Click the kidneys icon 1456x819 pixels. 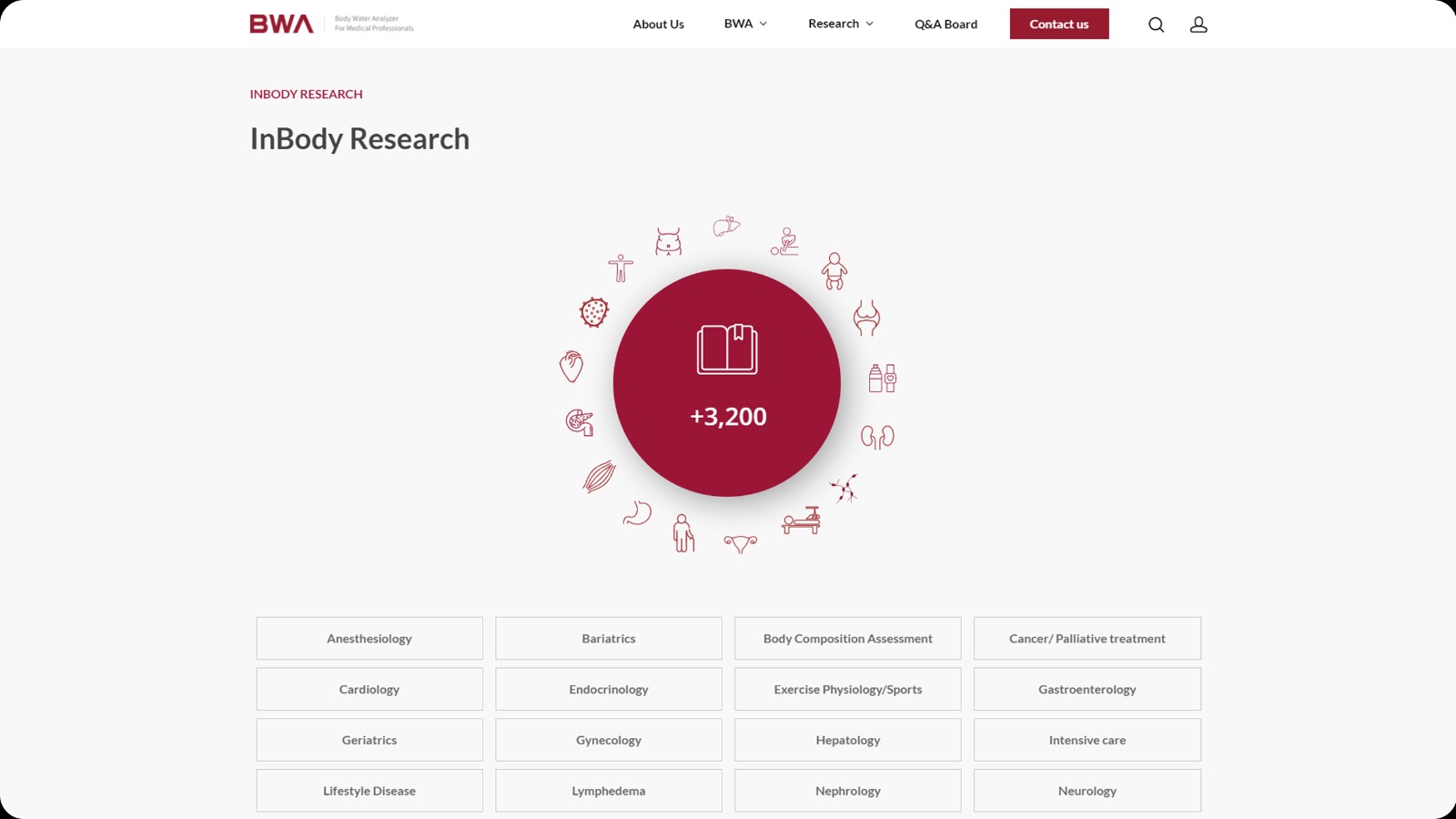(x=877, y=438)
